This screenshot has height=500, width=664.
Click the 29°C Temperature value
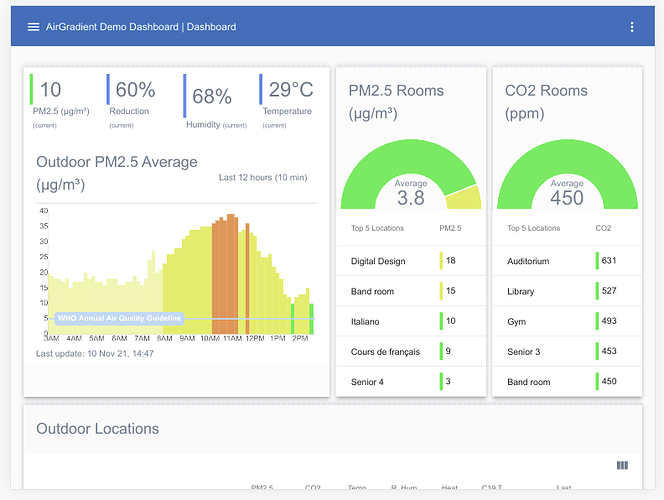click(291, 90)
